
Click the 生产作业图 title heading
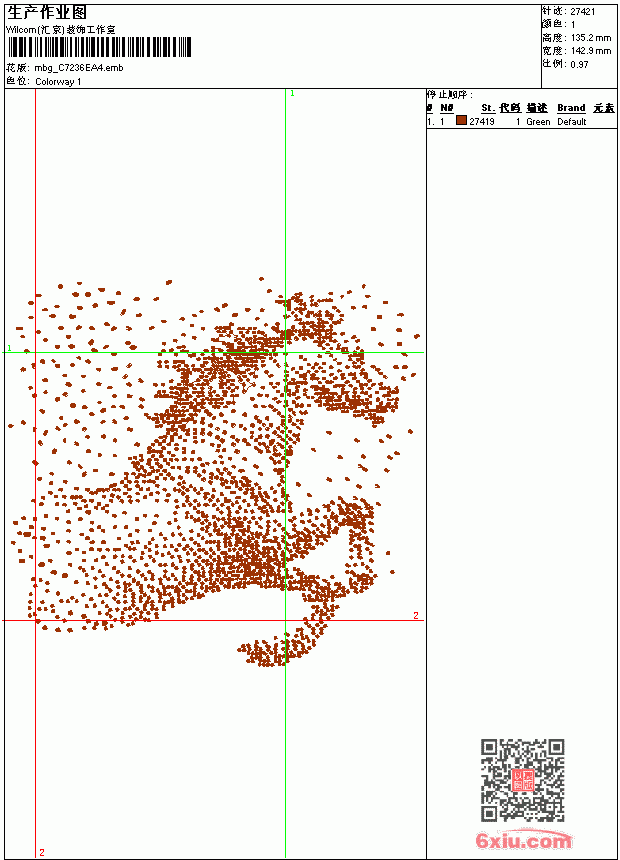point(47,13)
